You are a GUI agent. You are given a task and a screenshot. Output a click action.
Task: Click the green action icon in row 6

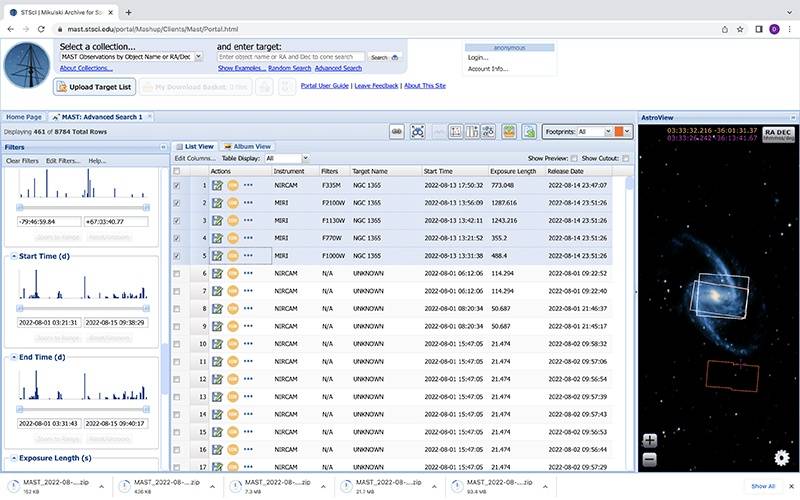coord(217,273)
